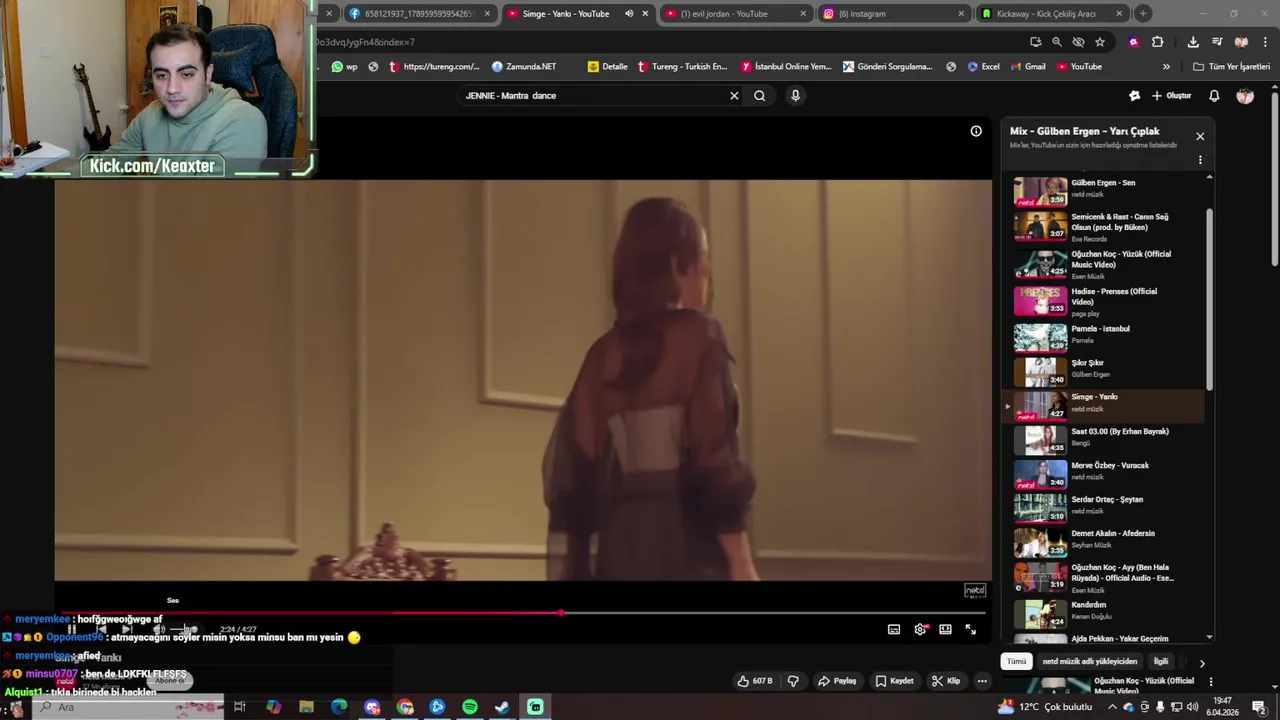The width and height of the screenshot is (1280, 720).
Task: Start voice search with the microphone icon
Action: click(795, 96)
